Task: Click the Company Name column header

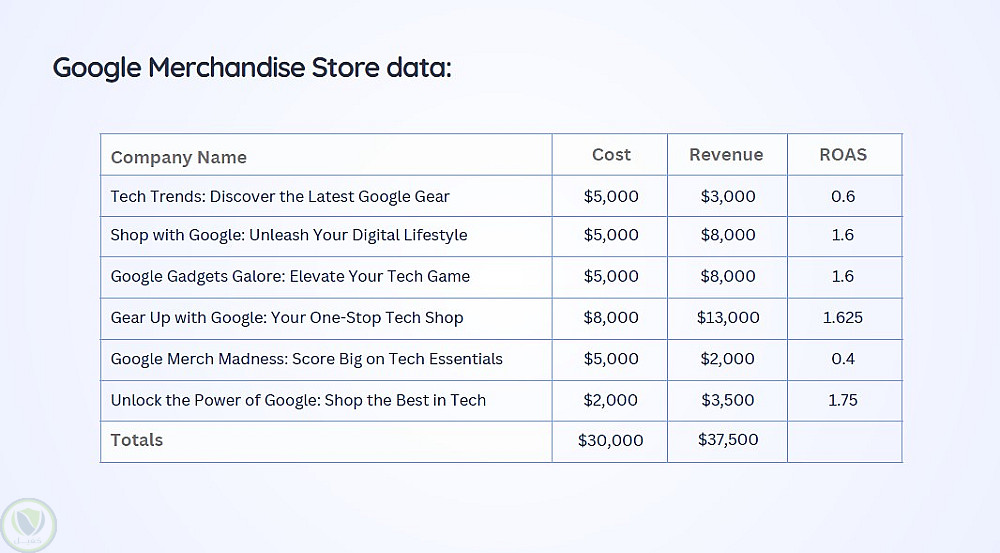Action: [178, 157]
